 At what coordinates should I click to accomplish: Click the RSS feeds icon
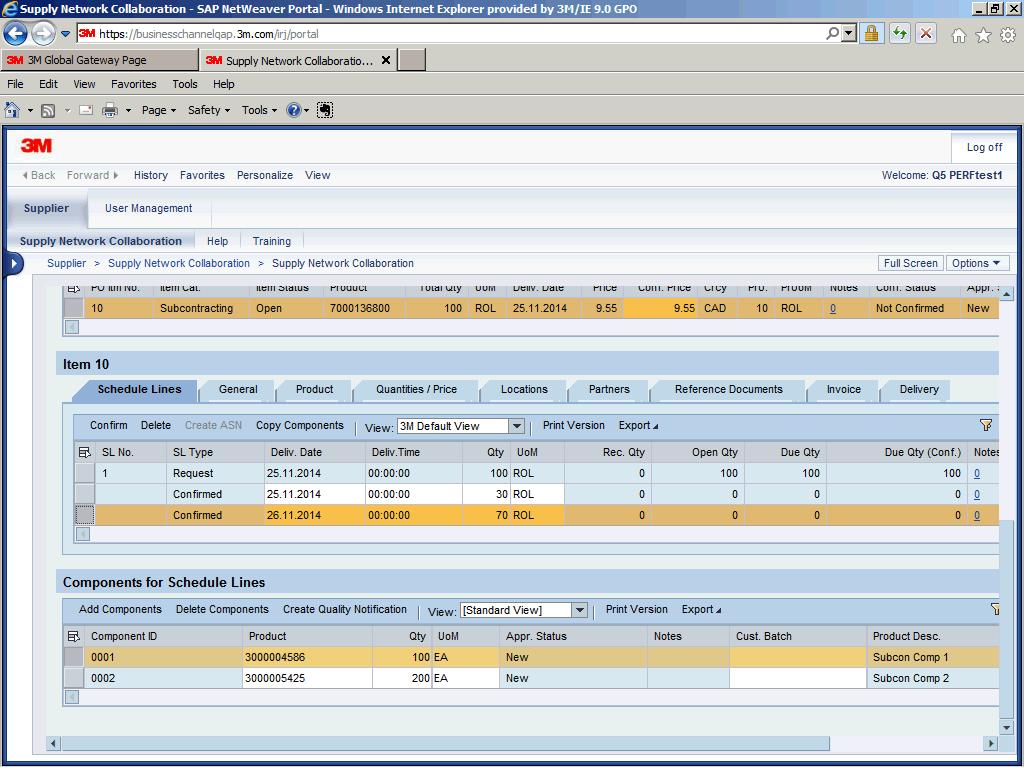(48, 110)
